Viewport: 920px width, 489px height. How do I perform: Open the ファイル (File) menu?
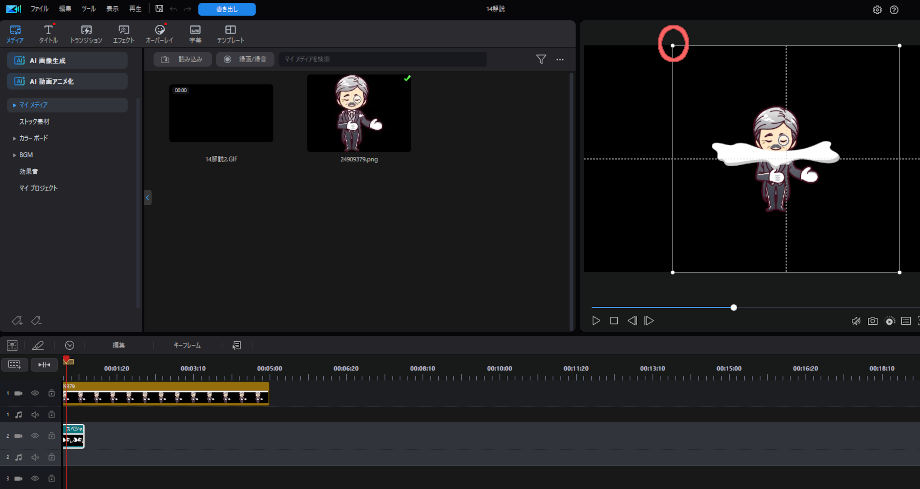pos(39,9)
